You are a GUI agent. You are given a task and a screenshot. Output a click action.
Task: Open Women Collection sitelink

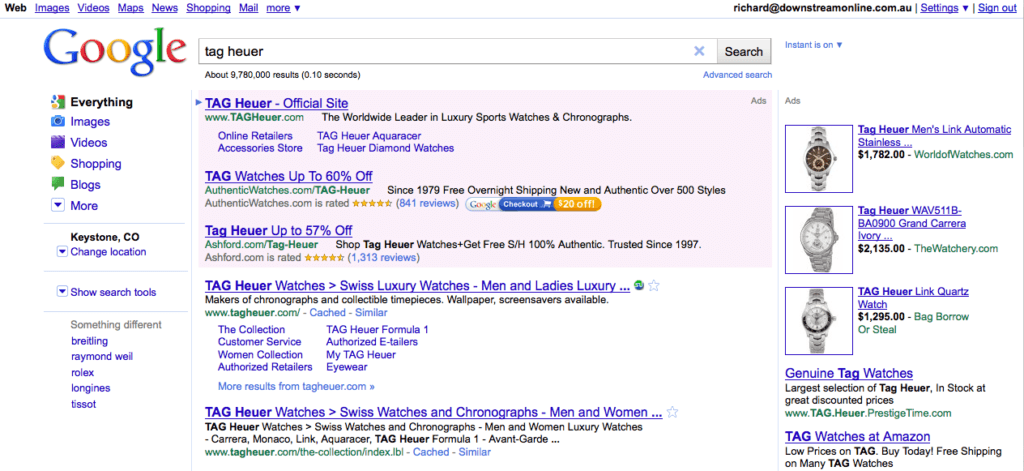(261, 355)
